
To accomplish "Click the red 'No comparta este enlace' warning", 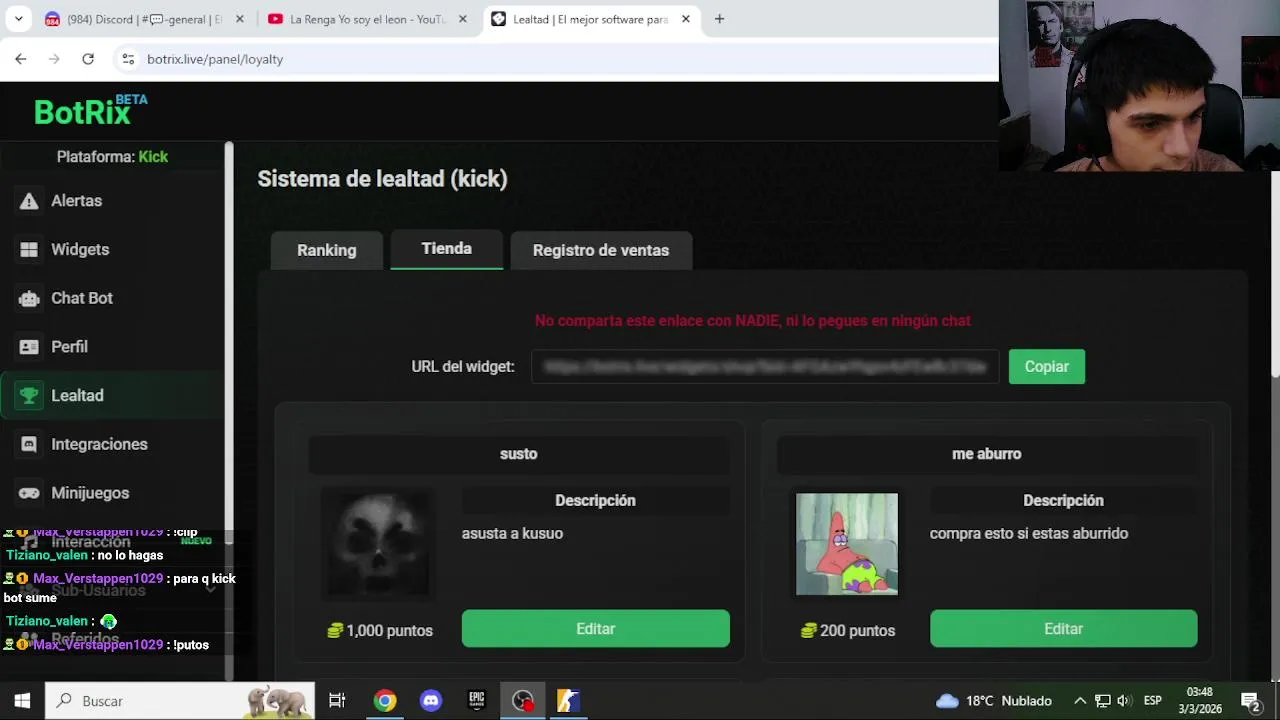I will (x=753, y=321).
